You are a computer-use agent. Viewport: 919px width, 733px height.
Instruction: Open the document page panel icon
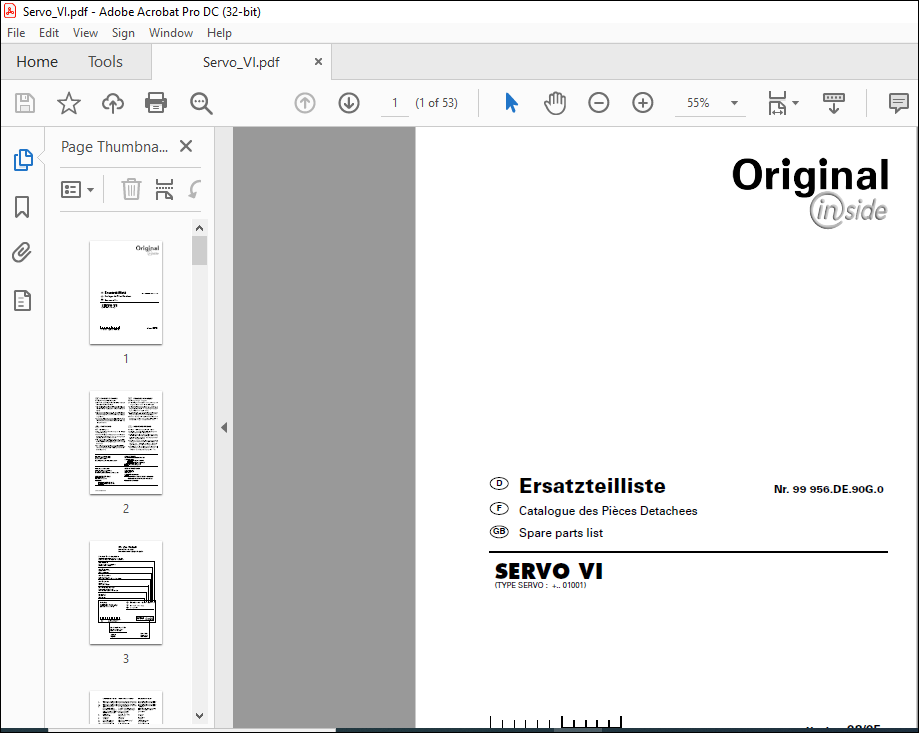(22, 301)
